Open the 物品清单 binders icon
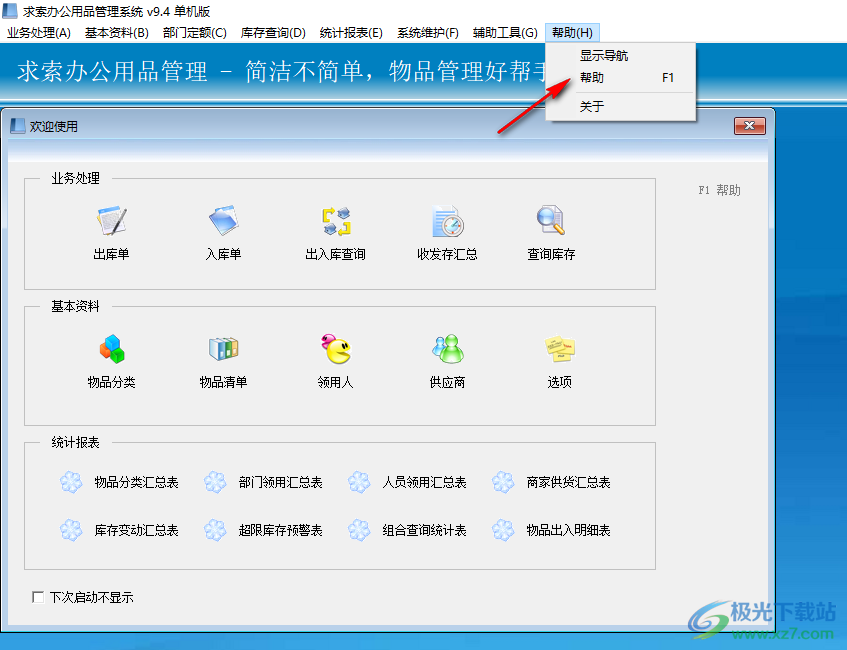 tap(224, 349)
